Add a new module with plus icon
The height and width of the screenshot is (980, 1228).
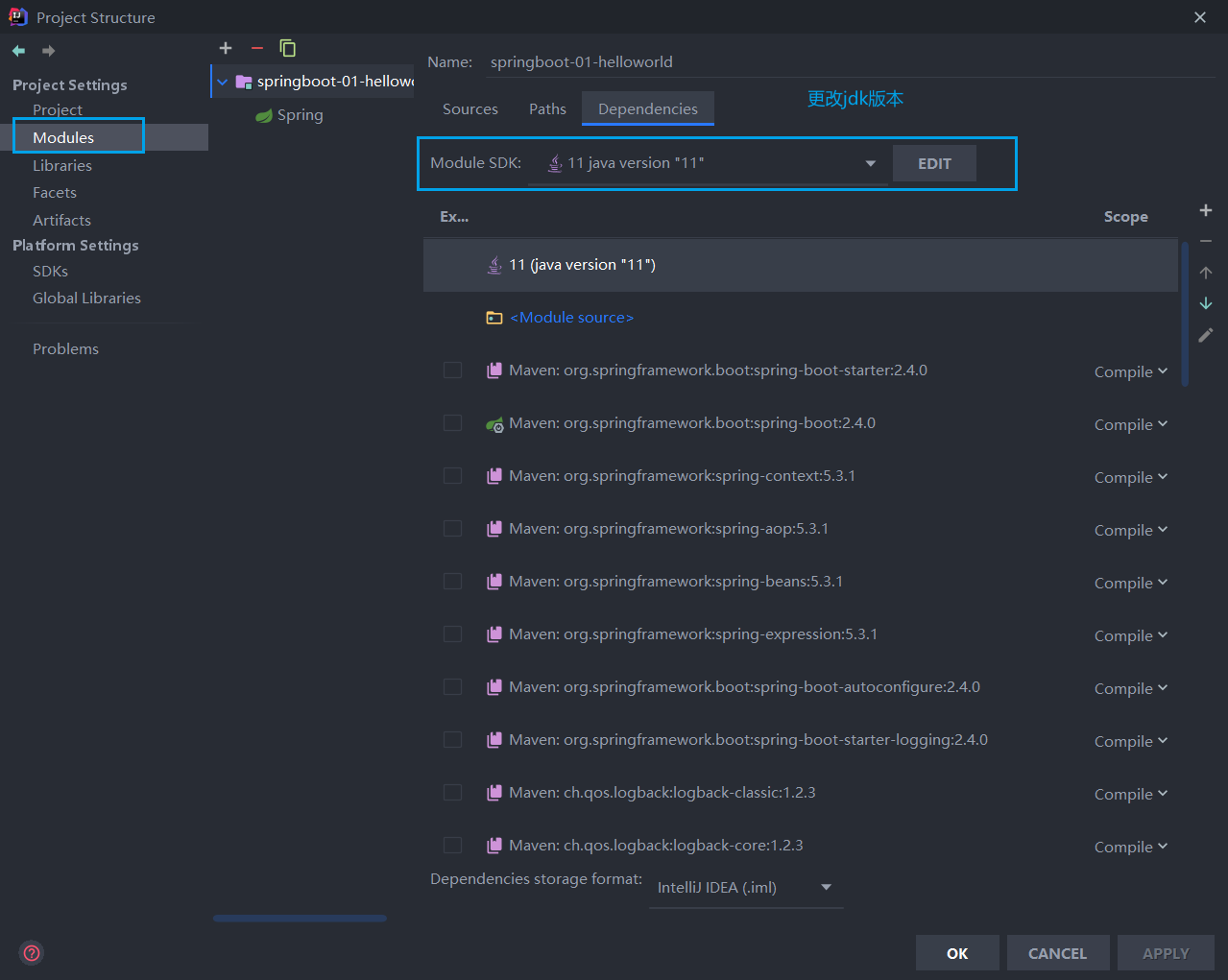tap(226, 48)
